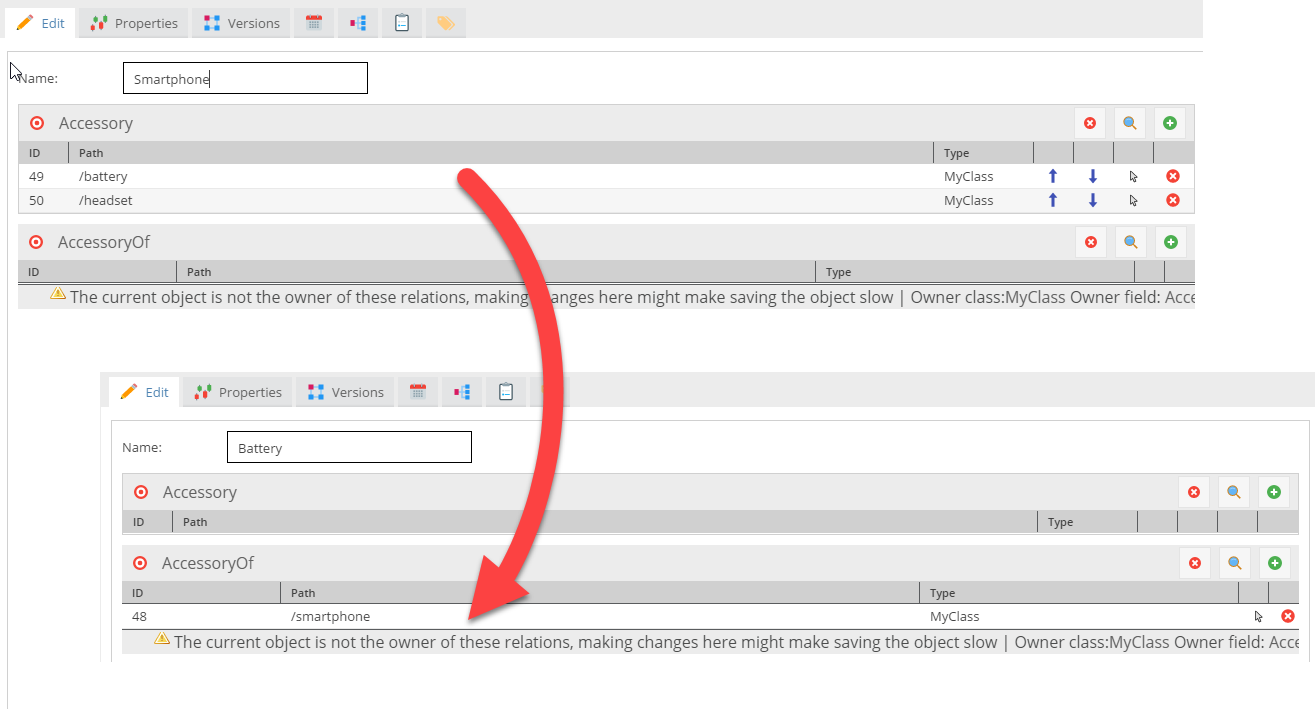
Task: Clear all relations in Smartphone's AccessoryOf panel
Action: click(x=1091, y=242)
